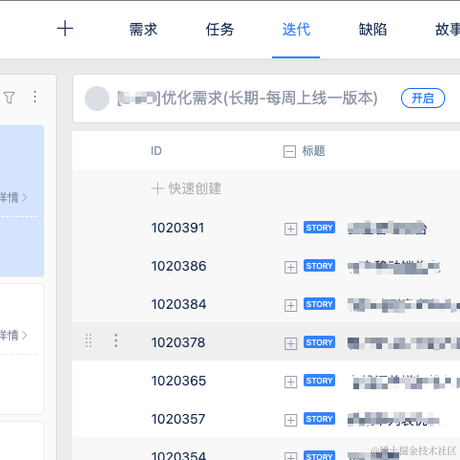Click the plus icon in top navigation
460x460 pixels.
pos(65,29)
